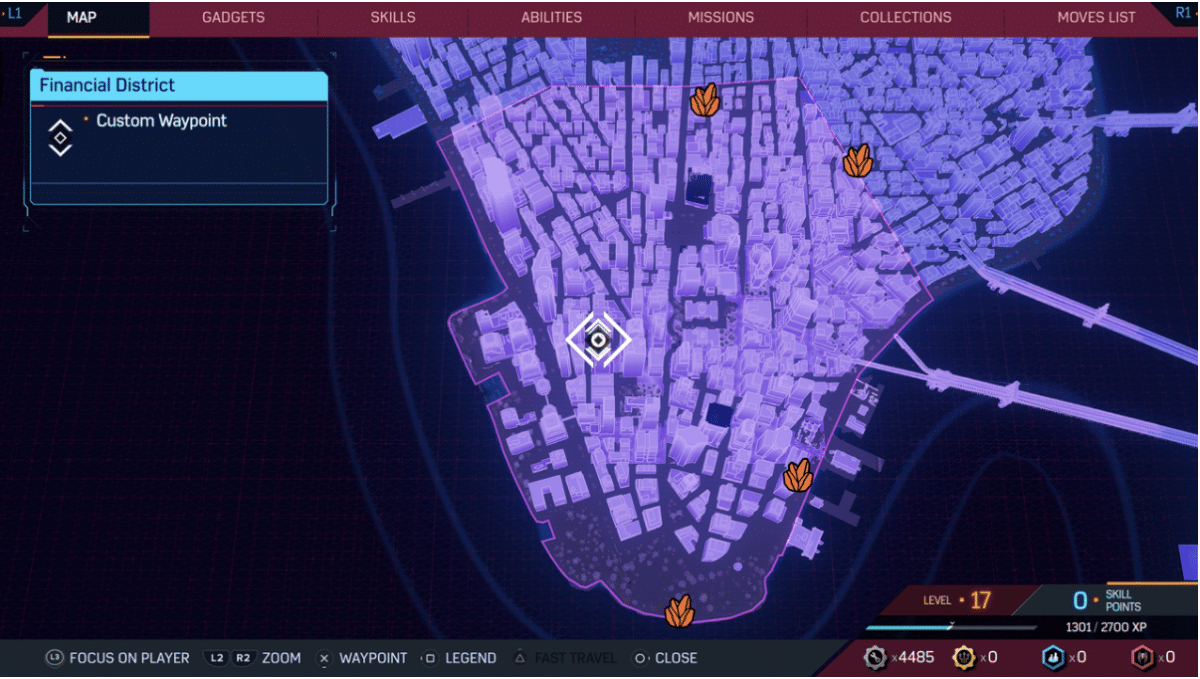Screen dimensions: 1200x679
Task: Click the white custom waypoint marker on the map
Action: [598, 340]
